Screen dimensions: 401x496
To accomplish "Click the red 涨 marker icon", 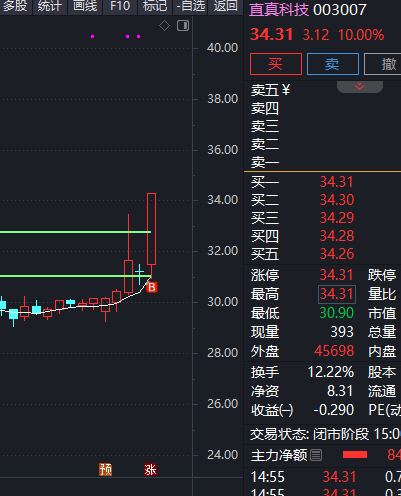I will tap(150, 470).
